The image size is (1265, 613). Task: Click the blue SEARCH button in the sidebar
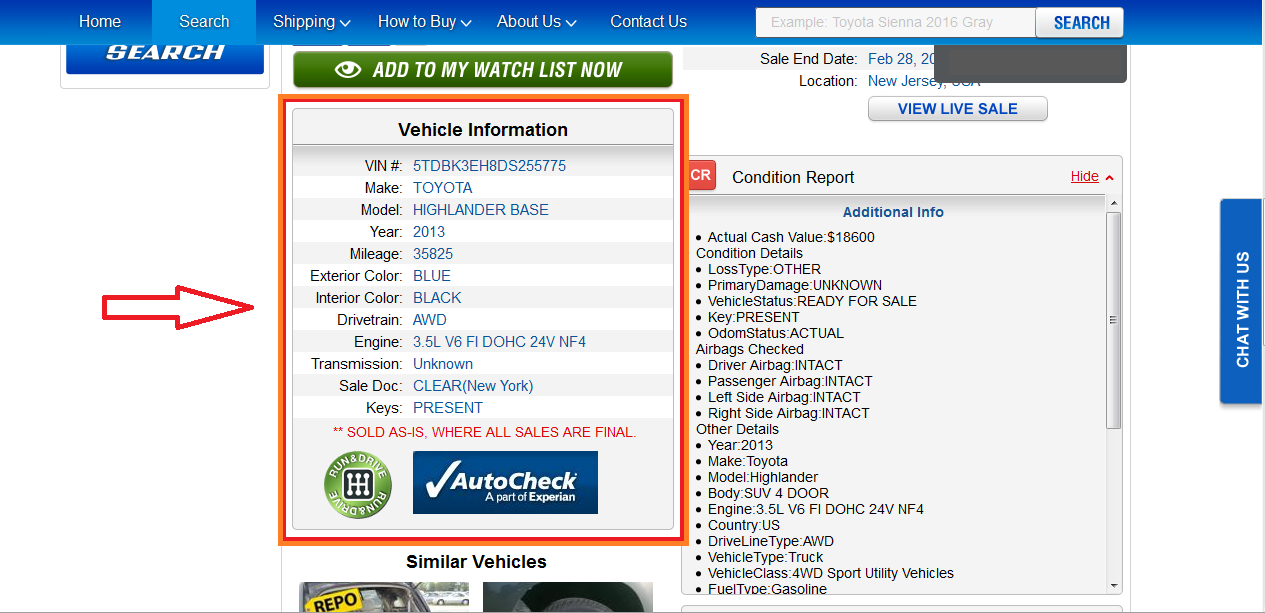[x=165, y=58]
